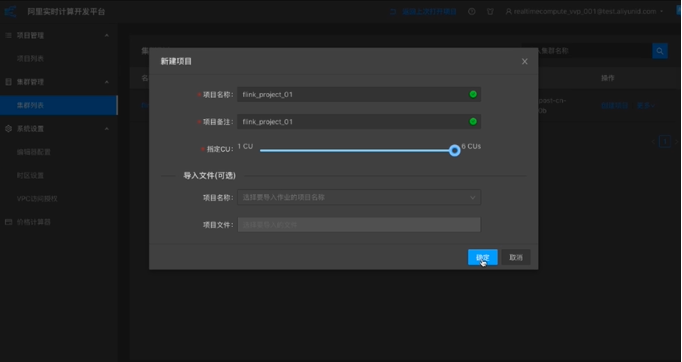The image size is (682, 362).
Task: Close the 新建项目 dialog with the X
Action: (525, 61)
